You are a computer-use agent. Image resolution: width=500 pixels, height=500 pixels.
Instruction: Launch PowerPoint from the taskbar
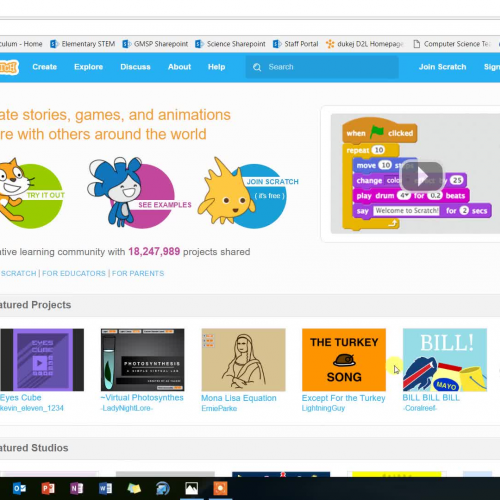[x=48, y=489]
